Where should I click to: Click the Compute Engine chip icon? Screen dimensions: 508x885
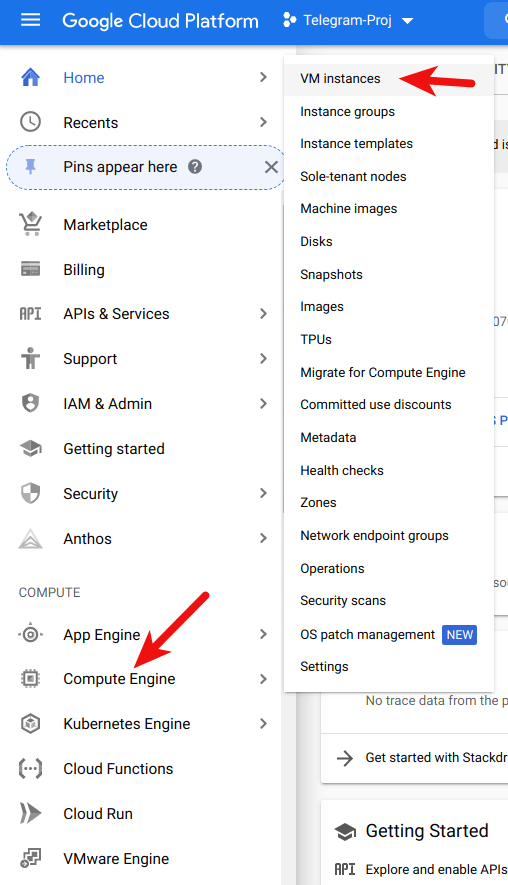30,678
